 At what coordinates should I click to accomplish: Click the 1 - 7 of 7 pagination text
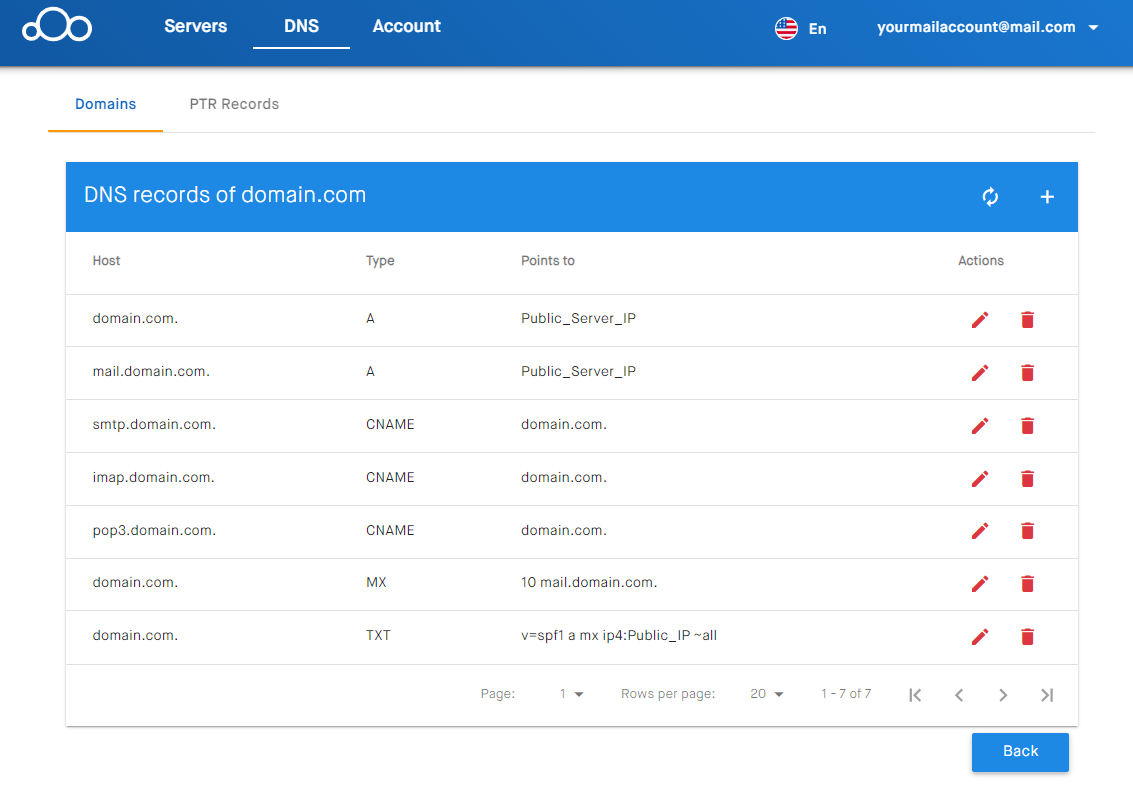point(845,694)
